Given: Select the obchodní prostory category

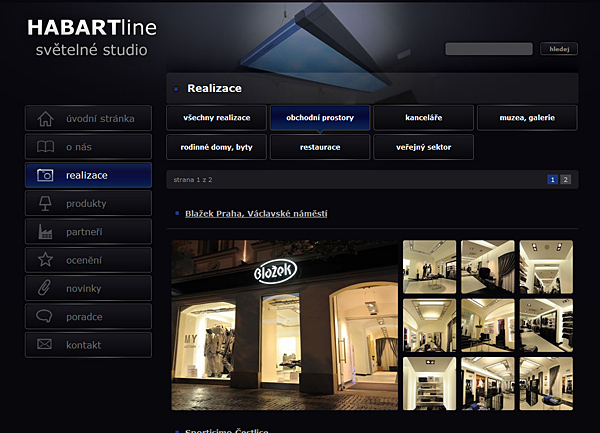Looking at the screenshot, I should tap(320, 118).
